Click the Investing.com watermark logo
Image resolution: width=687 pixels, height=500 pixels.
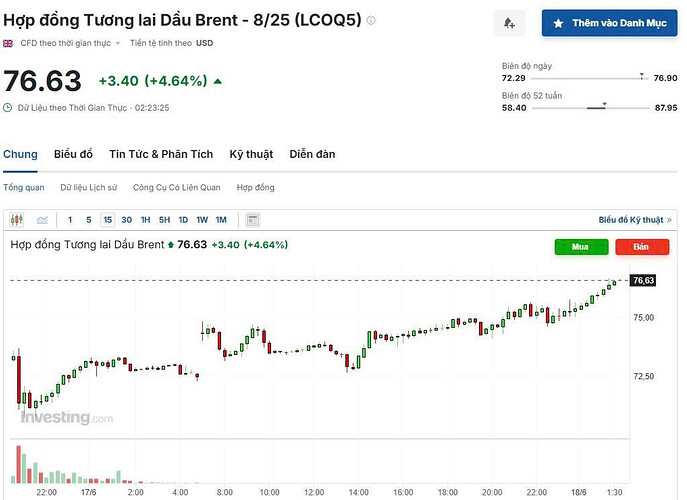[x=67, y=418]
